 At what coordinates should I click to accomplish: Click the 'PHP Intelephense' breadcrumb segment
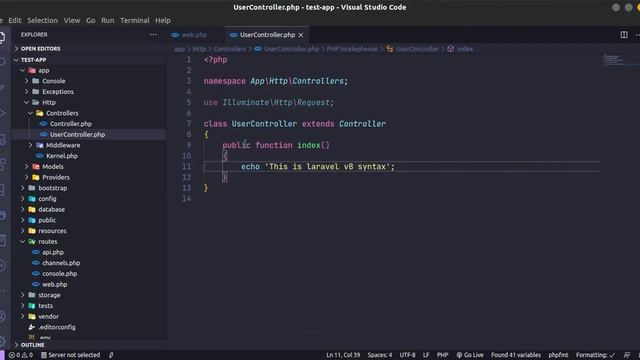(352, 49)
